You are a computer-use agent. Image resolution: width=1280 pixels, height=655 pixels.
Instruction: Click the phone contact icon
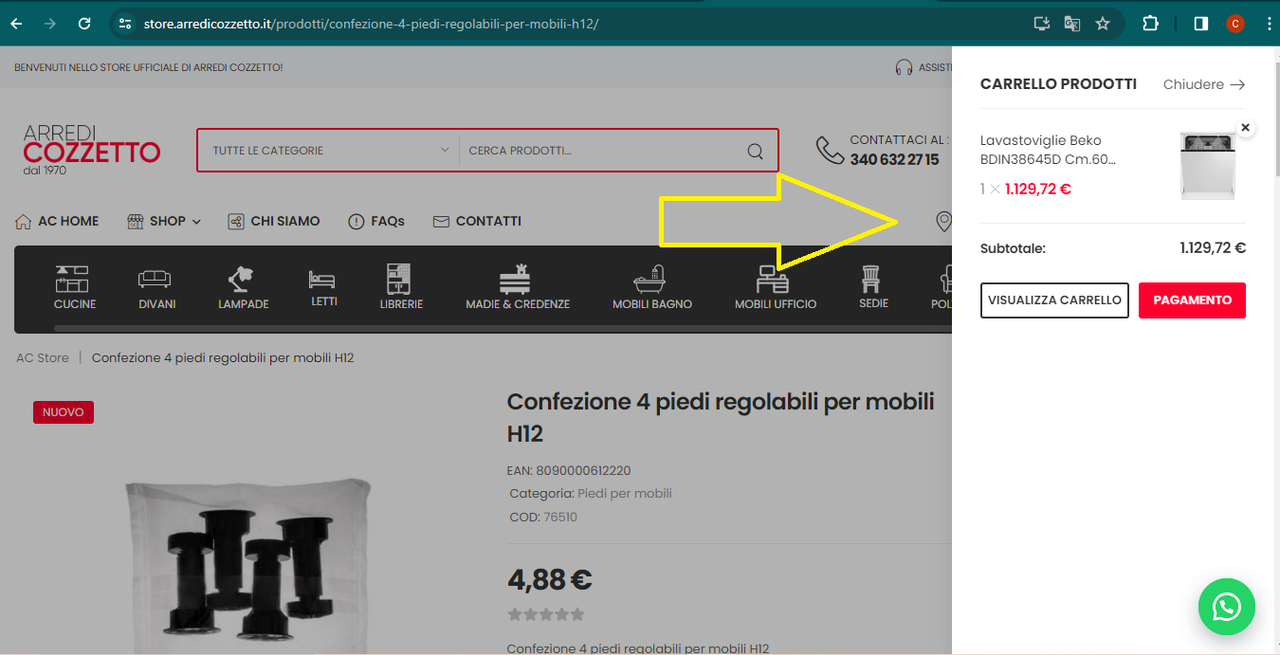coord(830,150)
